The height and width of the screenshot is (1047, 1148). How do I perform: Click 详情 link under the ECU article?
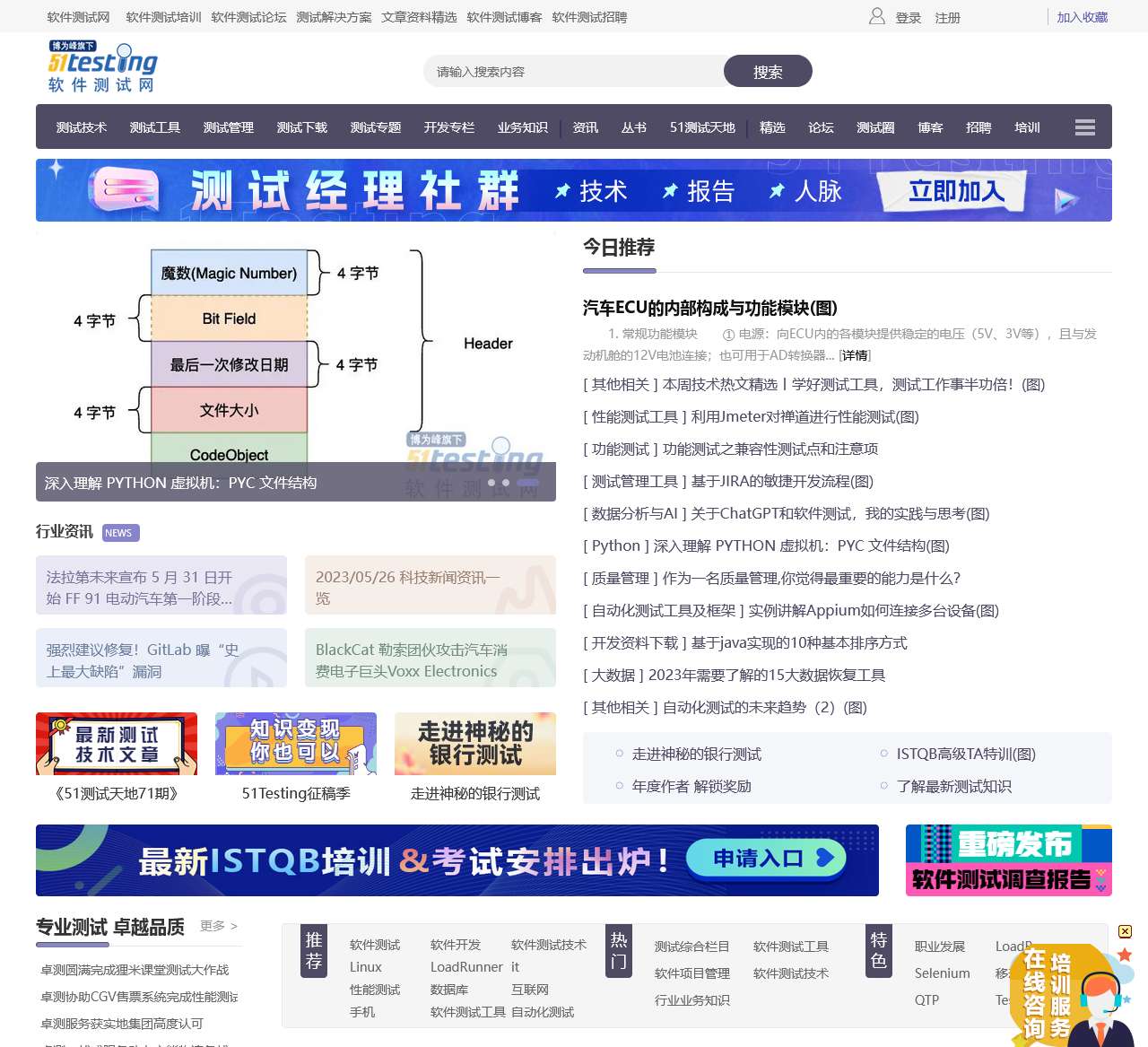855,355
